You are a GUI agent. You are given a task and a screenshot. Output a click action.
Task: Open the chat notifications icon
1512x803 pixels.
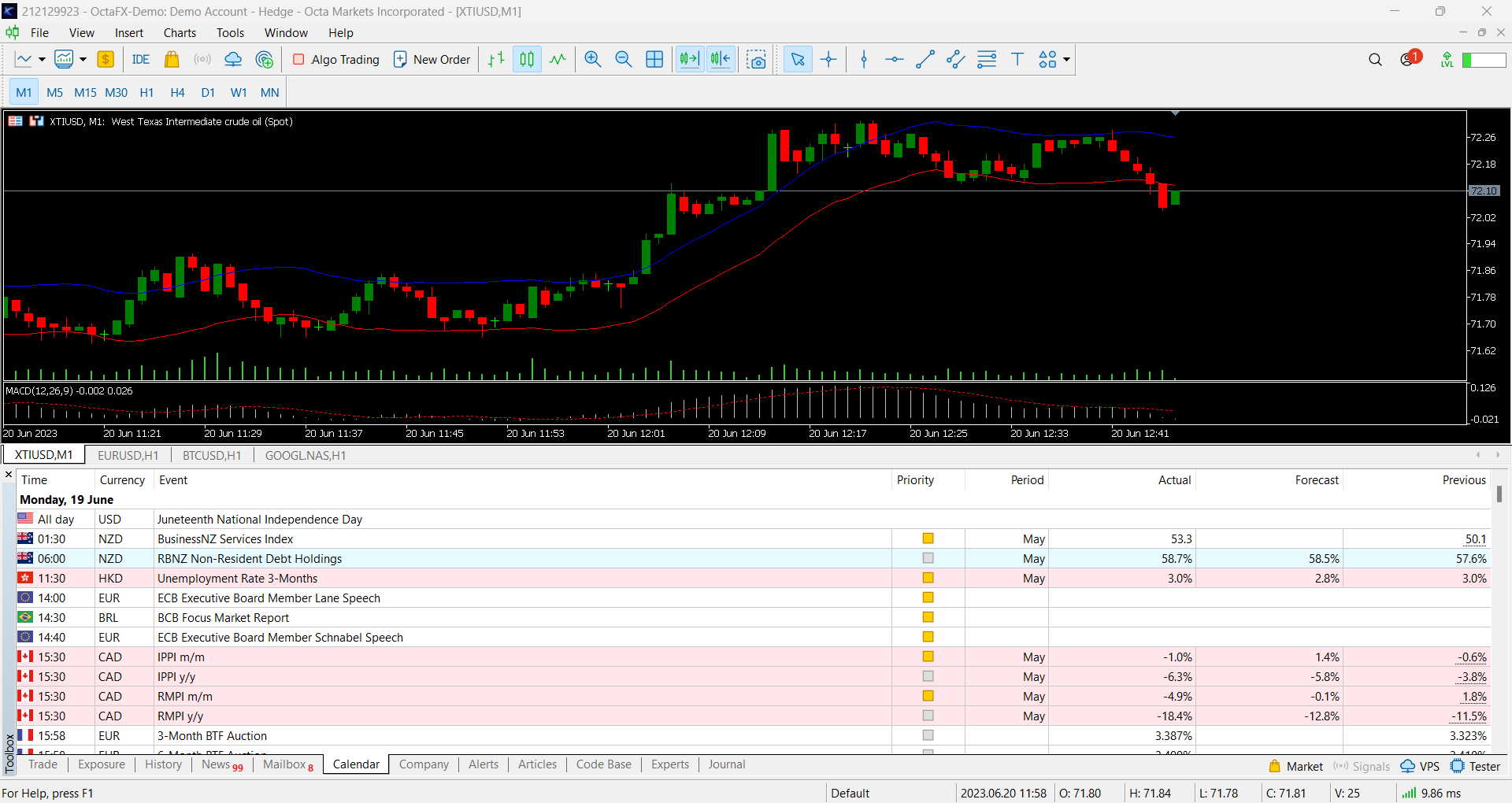pos(1410,58)
